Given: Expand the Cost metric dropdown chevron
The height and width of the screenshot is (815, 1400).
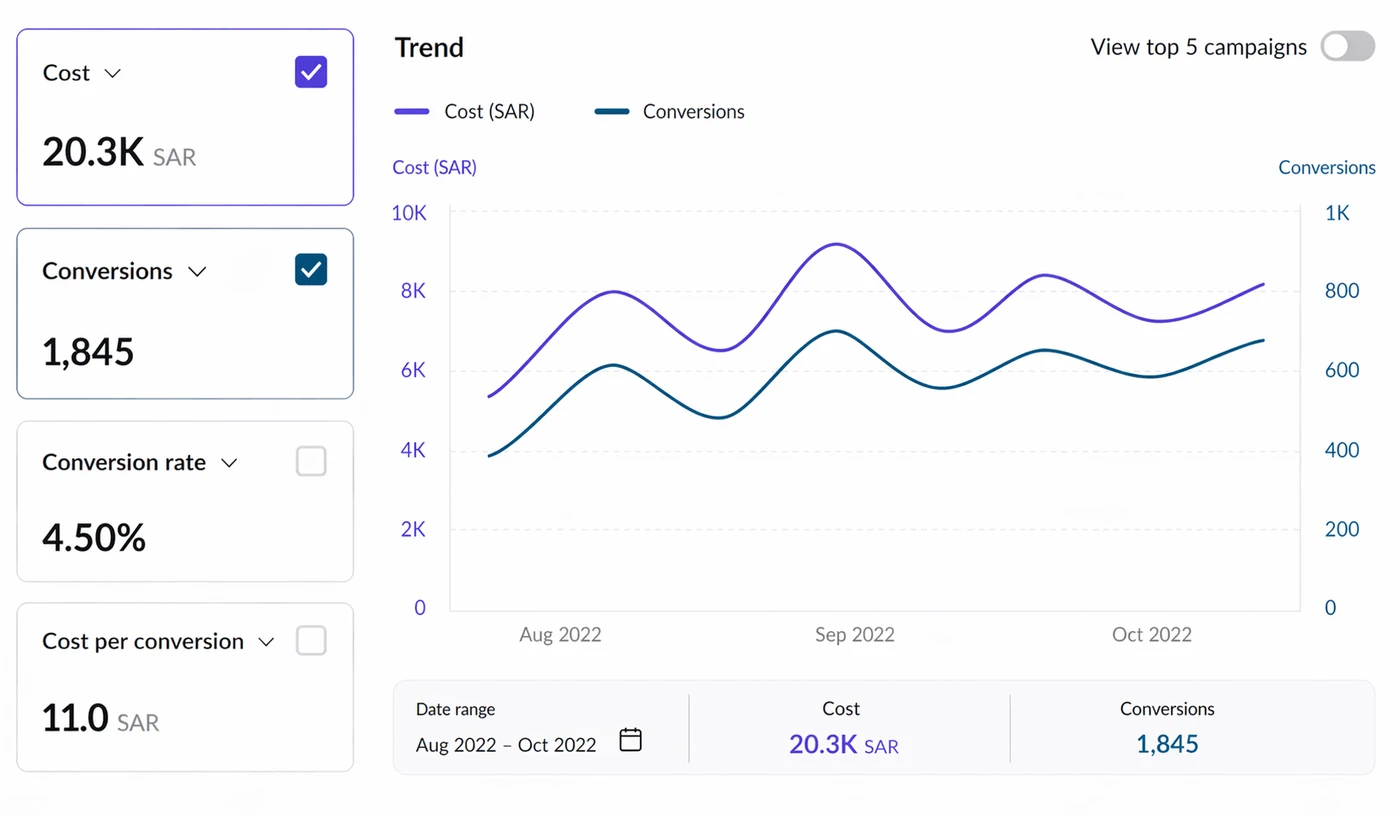Looking at the screenshot, I should point(113,73).
